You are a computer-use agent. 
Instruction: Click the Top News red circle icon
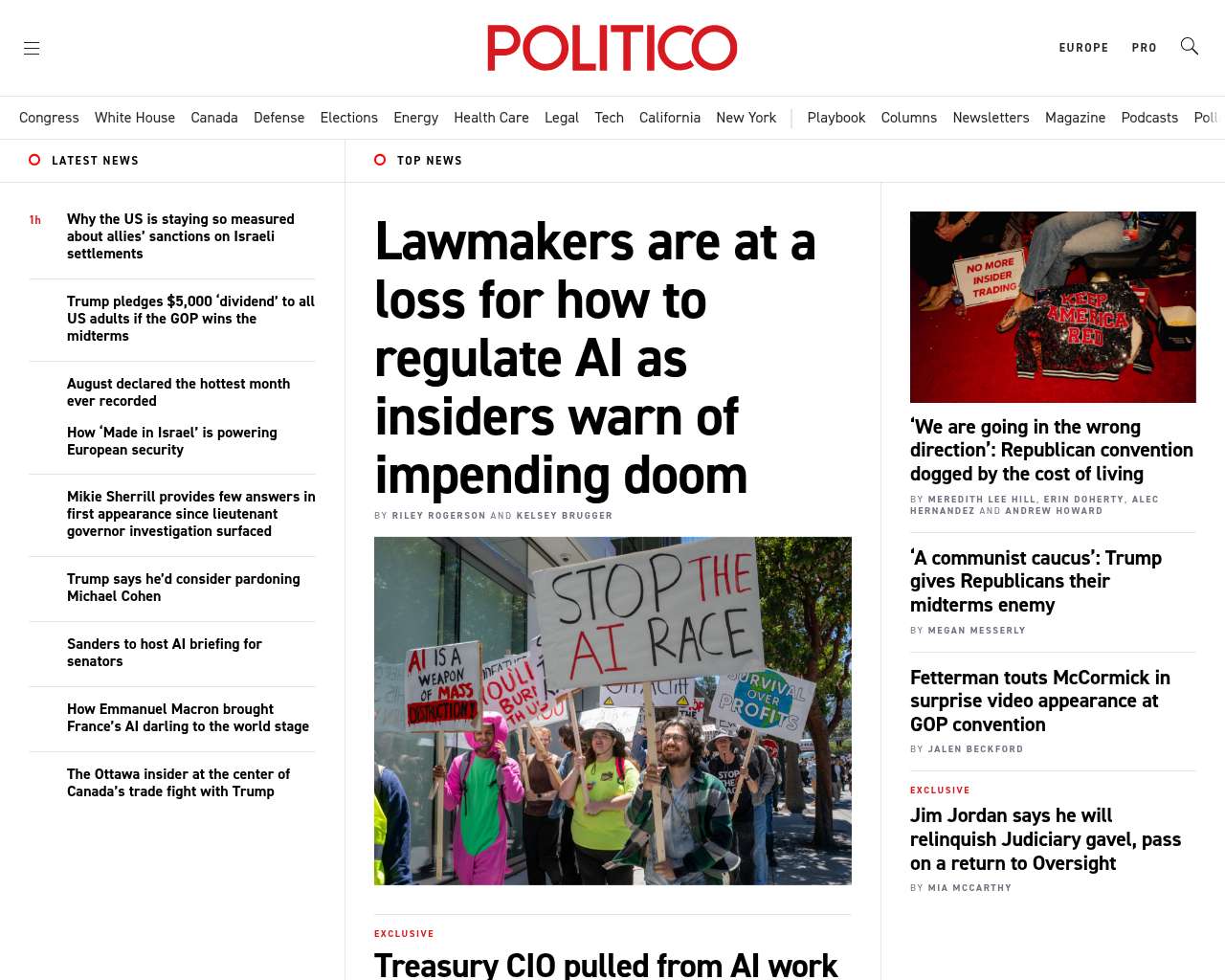[380, 160]
